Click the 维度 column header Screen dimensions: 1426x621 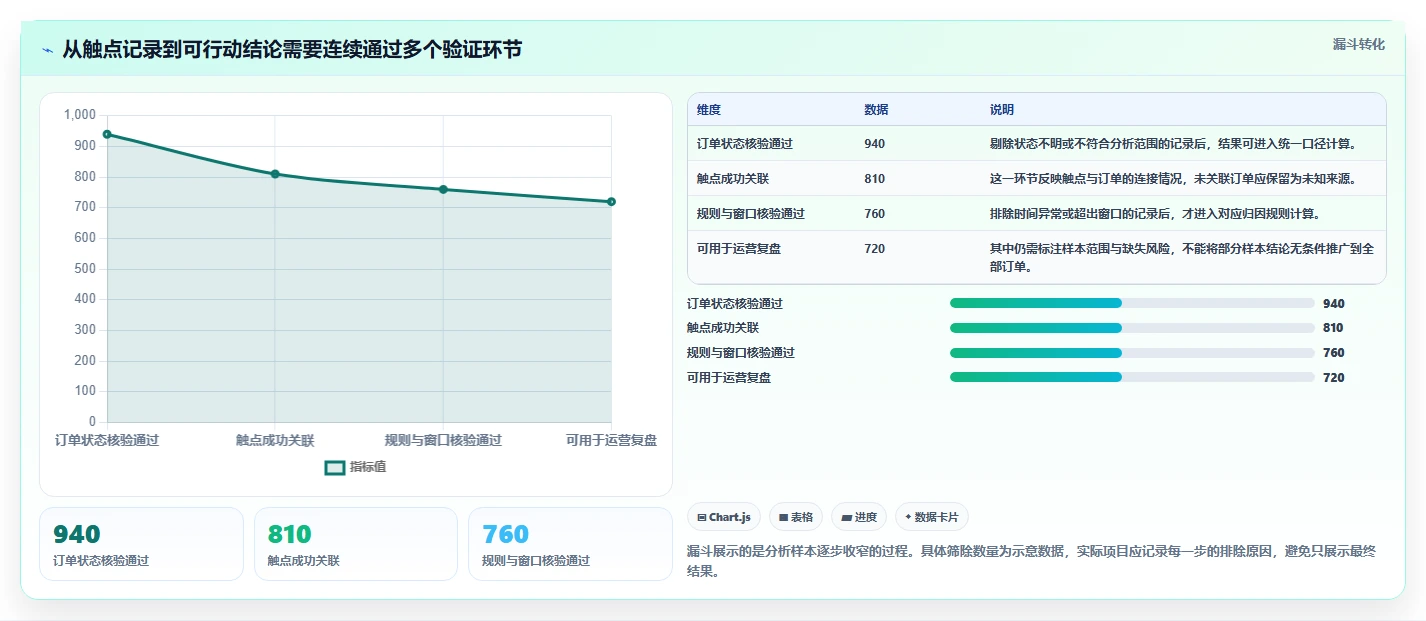pos(709,110)
